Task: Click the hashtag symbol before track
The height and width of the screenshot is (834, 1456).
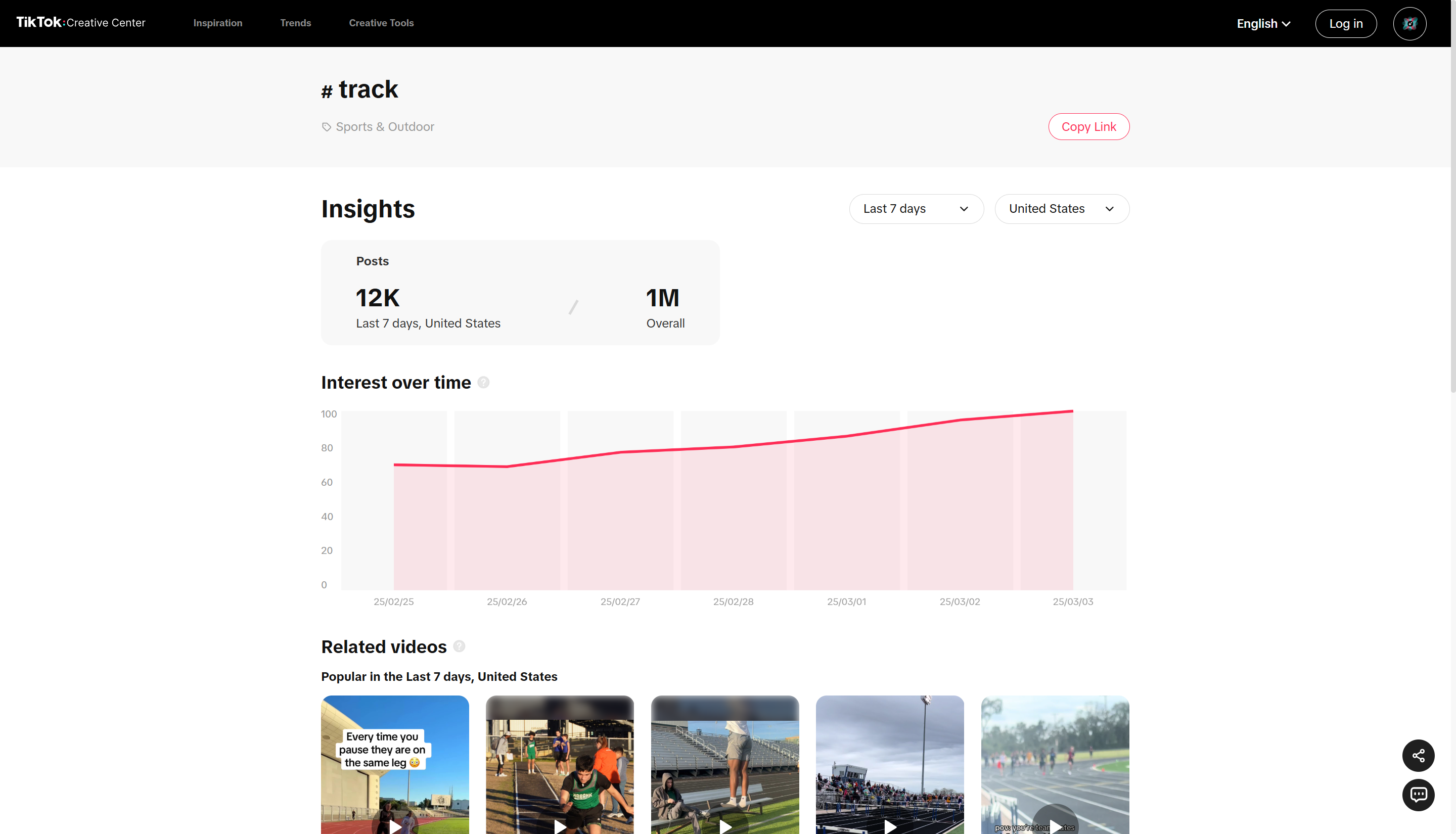Action: click(327, 90)
